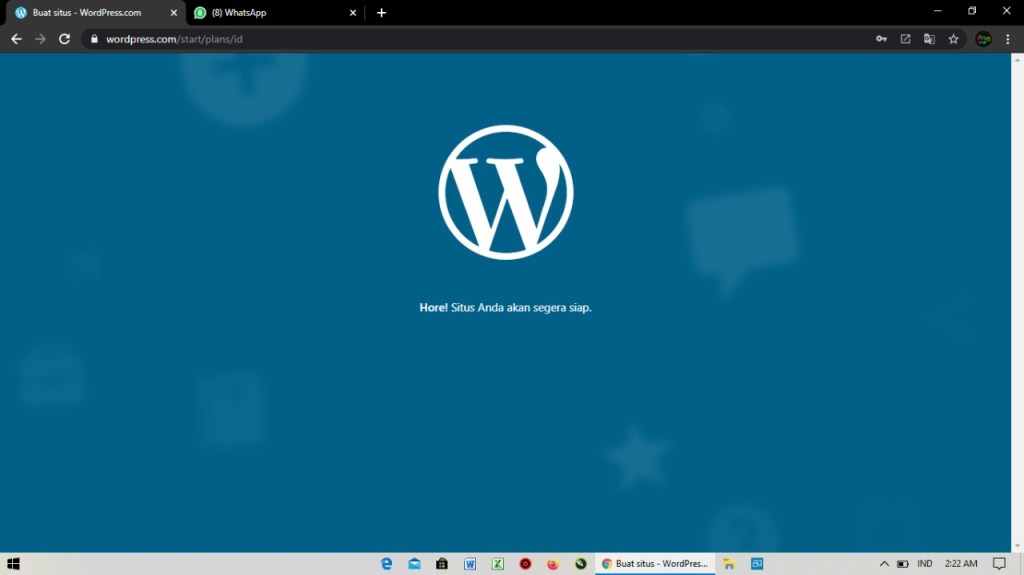Select the Buat situs WordPress.com tab
Viewport: 1024px width, 575px height.
click(90, 13)
